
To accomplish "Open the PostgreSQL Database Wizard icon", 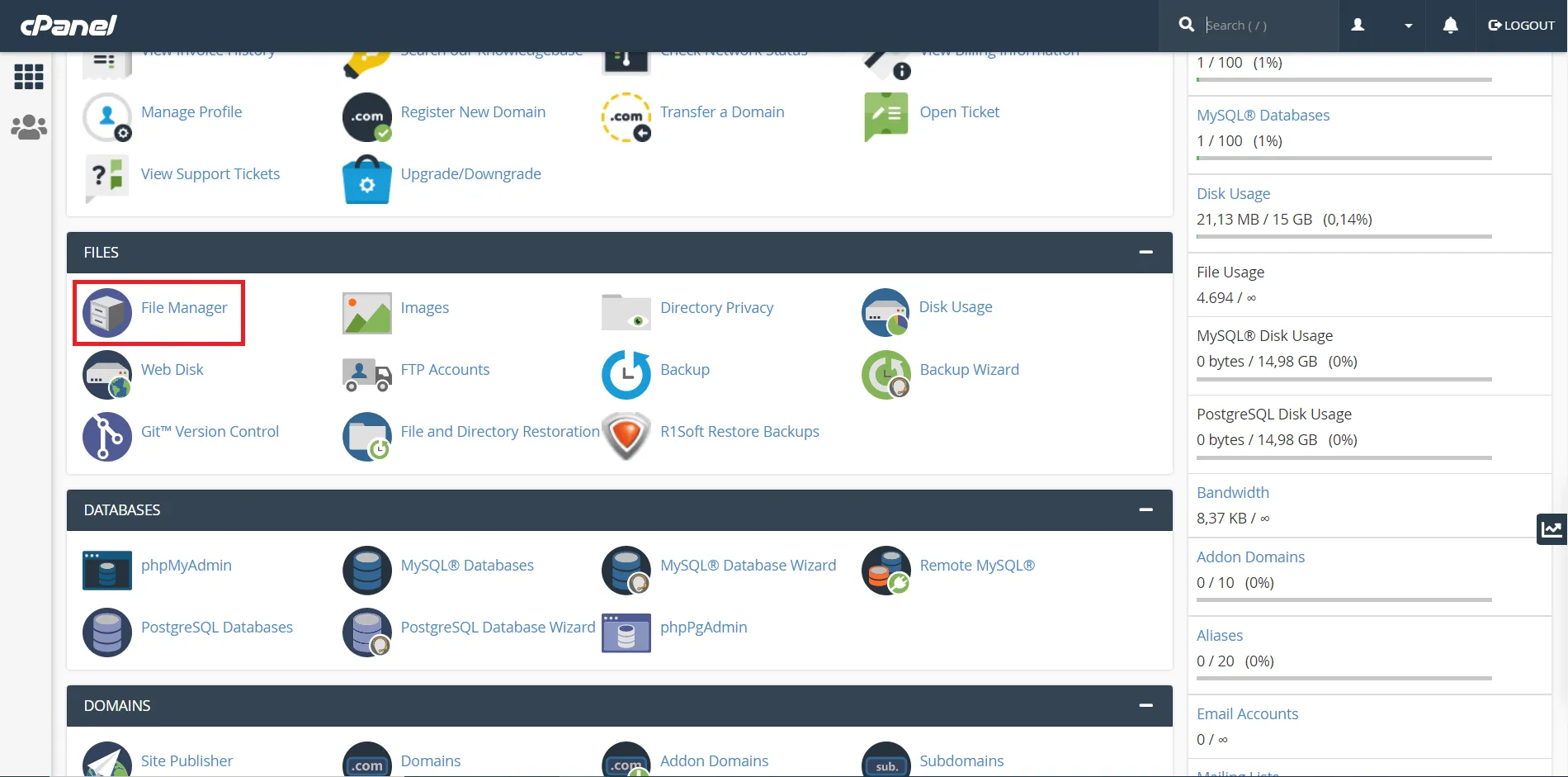I will pos(367,632).
